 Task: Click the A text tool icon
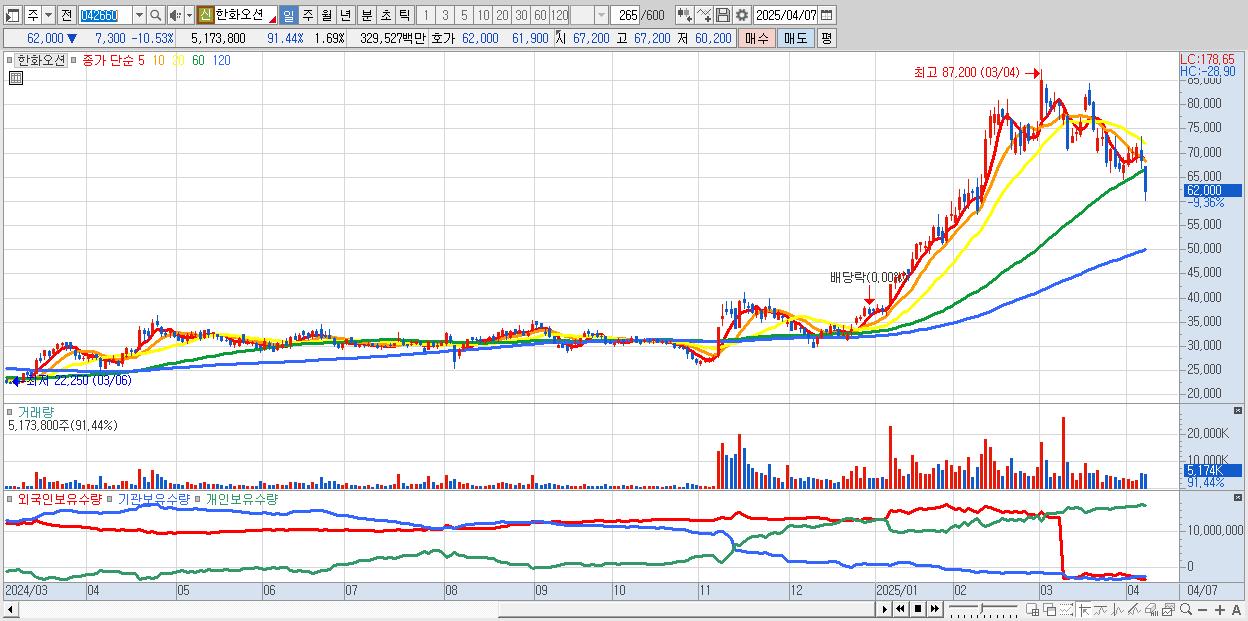tap(1237, 609)
